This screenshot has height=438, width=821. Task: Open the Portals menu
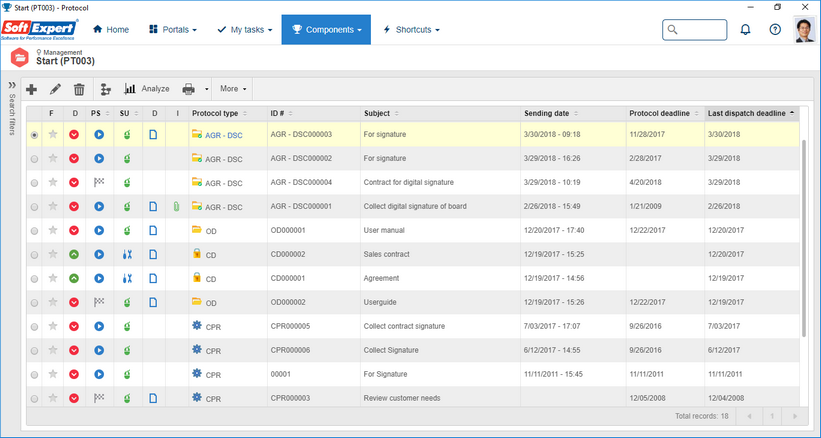[x=172, y=30]
